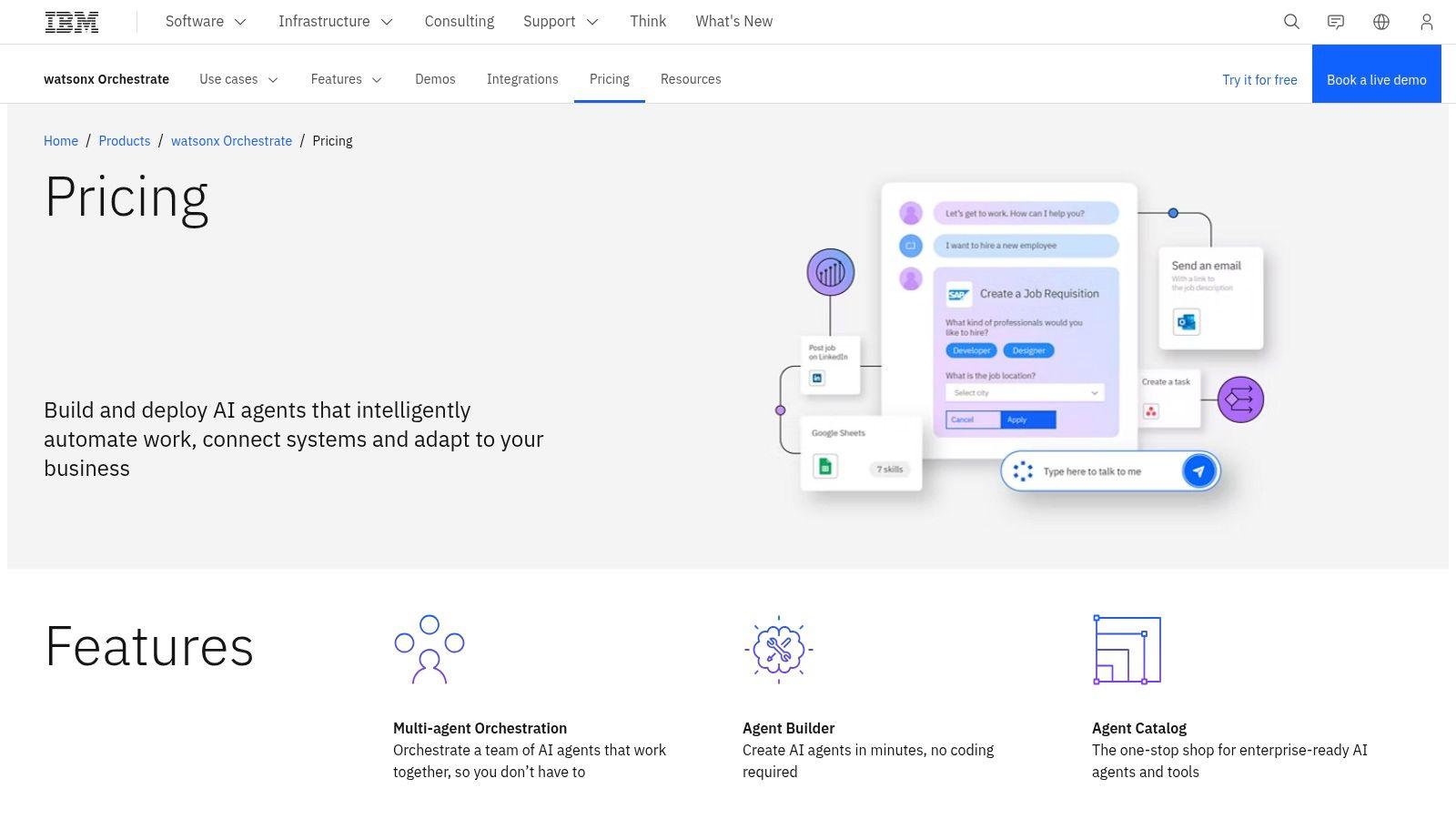Click the Send an email card
This screenshot has height=819, width=1456.
[1211, 298]
